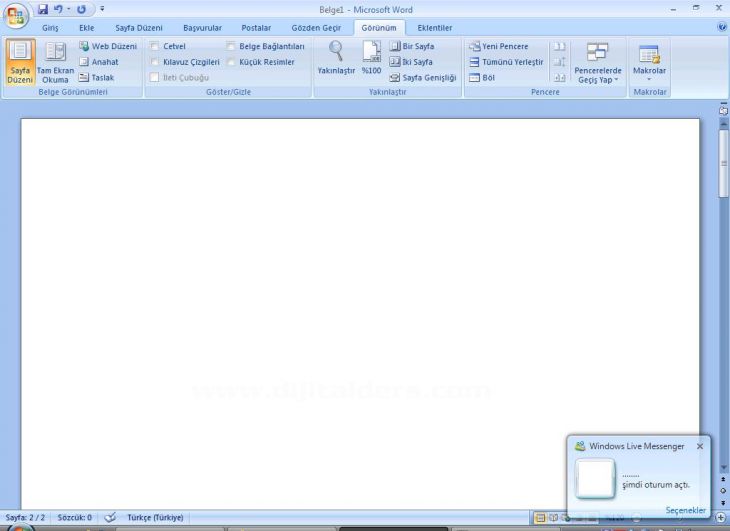Open the undo history dropdown arrow

[68, 9]
